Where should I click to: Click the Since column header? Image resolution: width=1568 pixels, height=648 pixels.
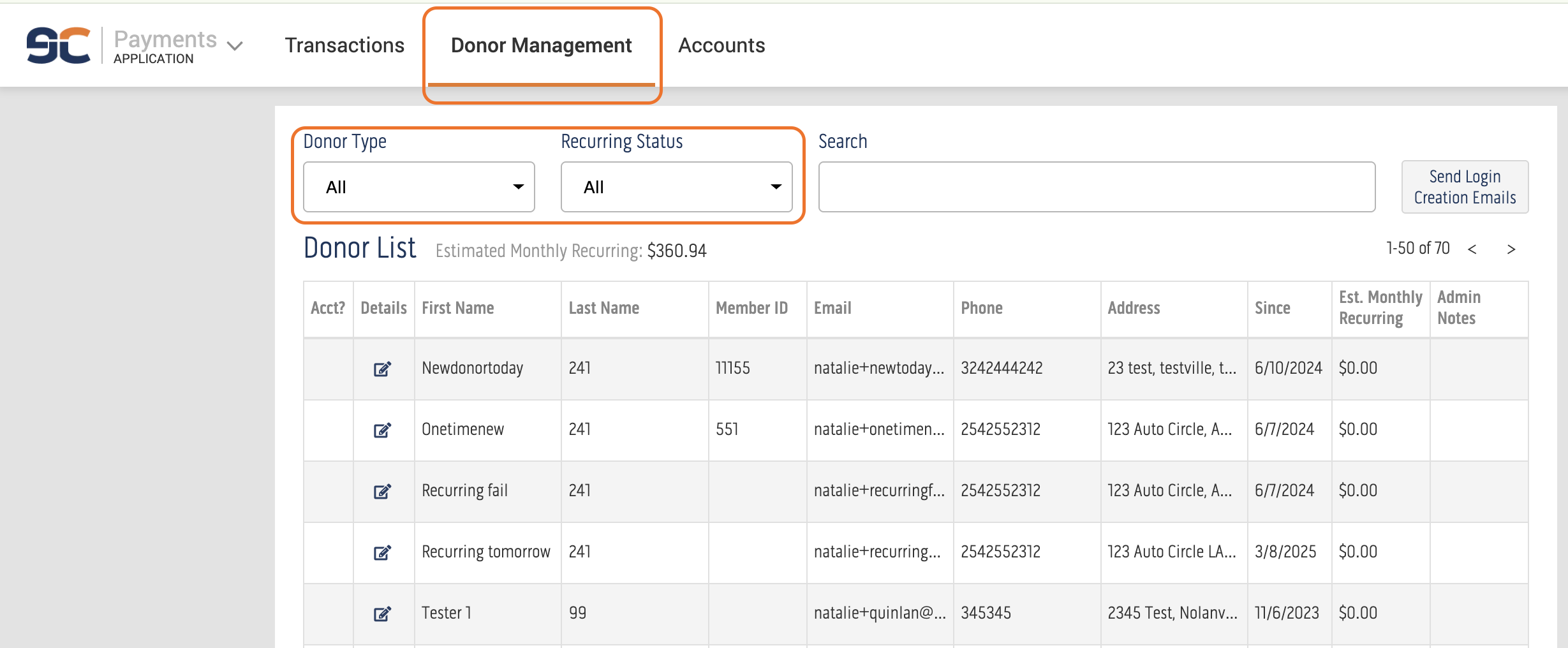[1272, 308]
